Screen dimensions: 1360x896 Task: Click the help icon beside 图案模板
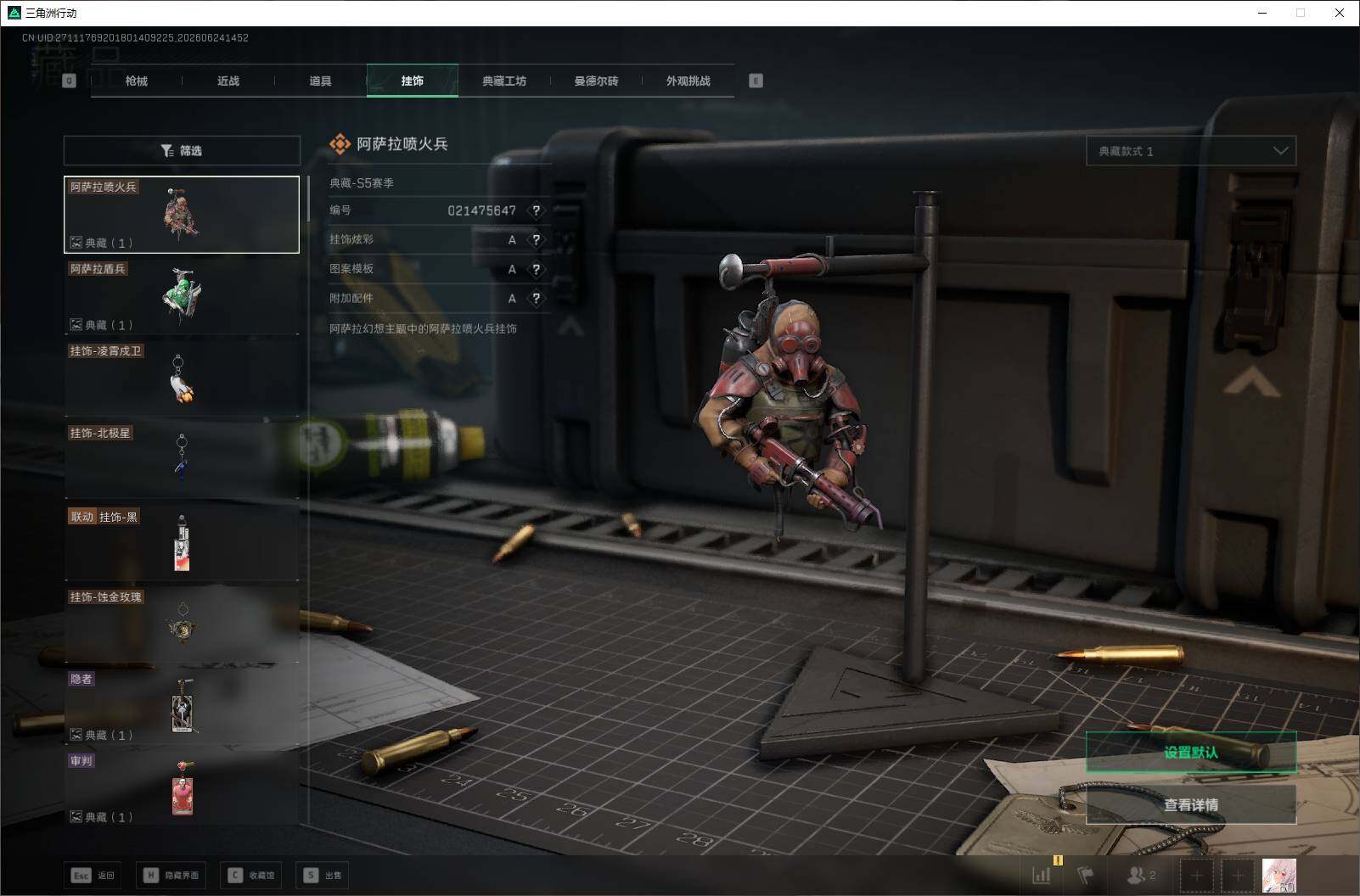[536, 270]
